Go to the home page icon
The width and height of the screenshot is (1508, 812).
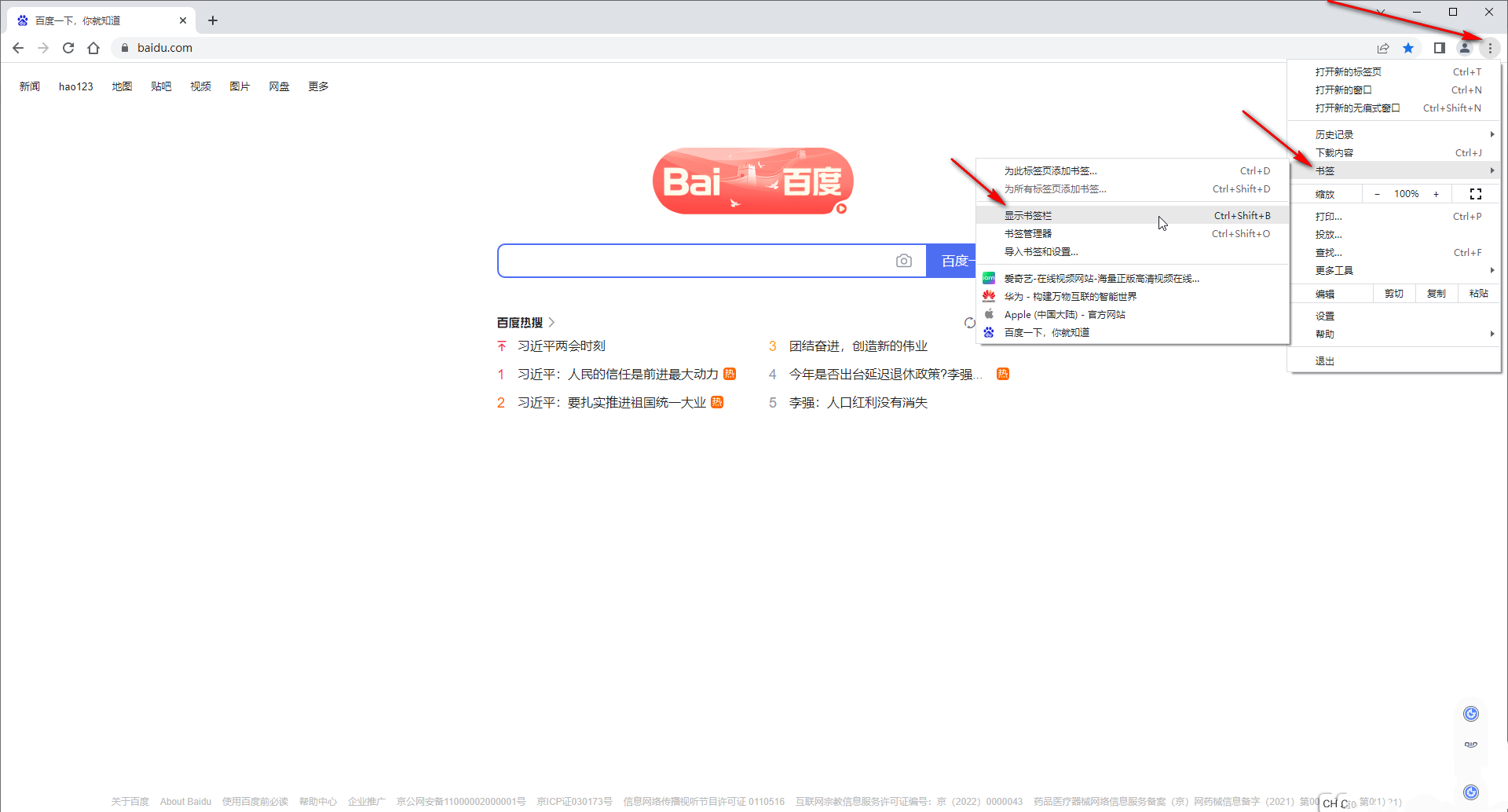click(93, 48)
